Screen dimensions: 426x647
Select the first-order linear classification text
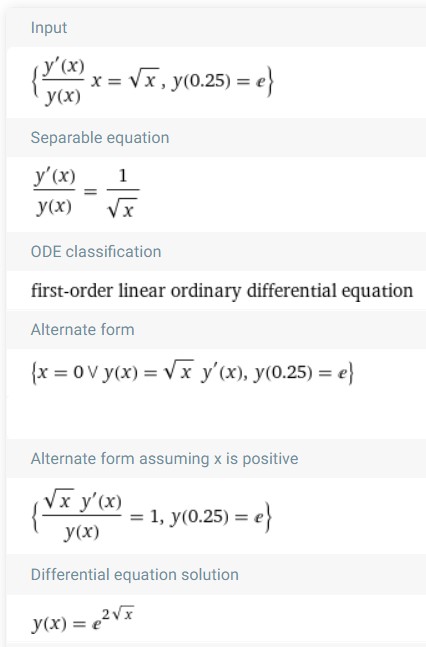[222, 291]
